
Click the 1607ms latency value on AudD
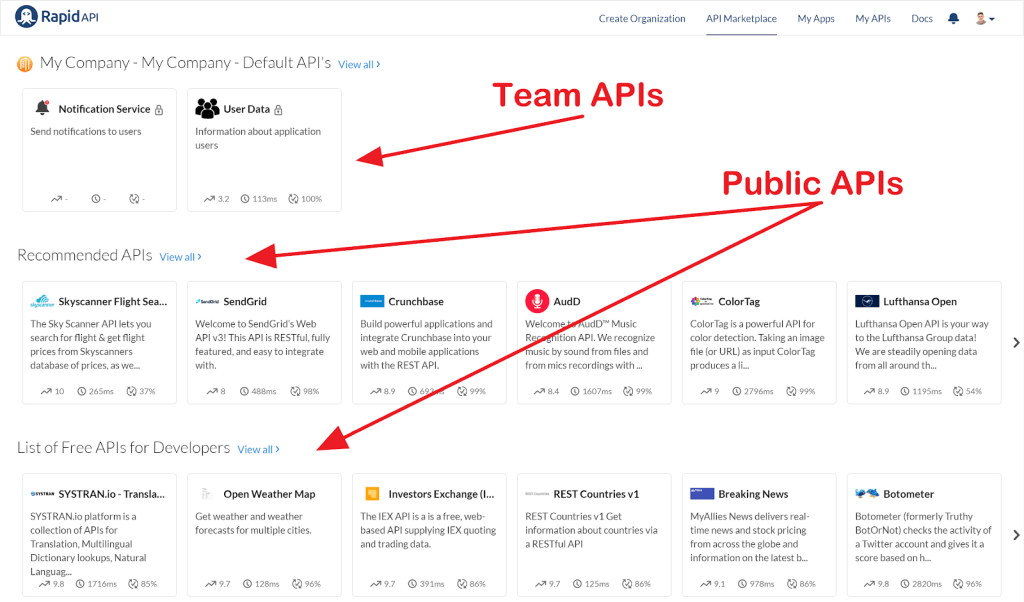[597, 391]
